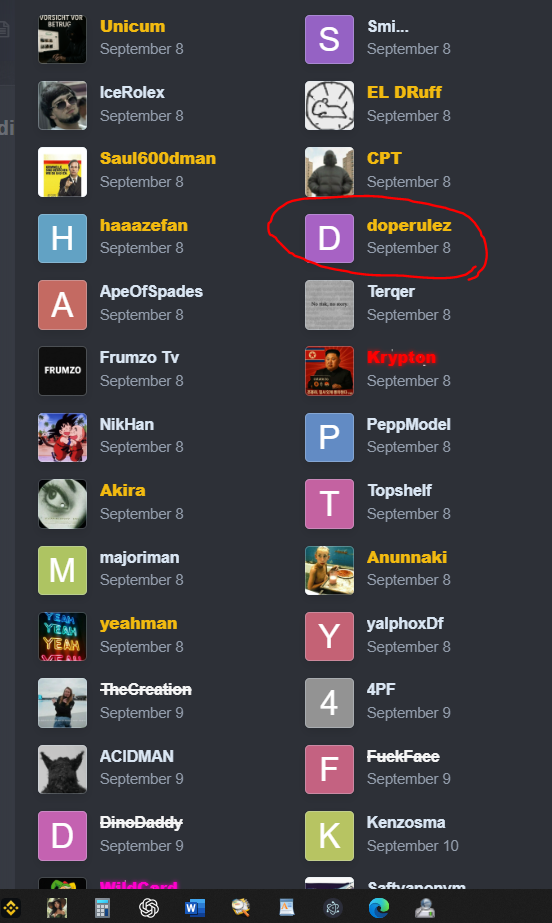Open the user network icon in the taskbar
Image resolution: width=552 pixels, height=923 pixels.
[424, 908]
